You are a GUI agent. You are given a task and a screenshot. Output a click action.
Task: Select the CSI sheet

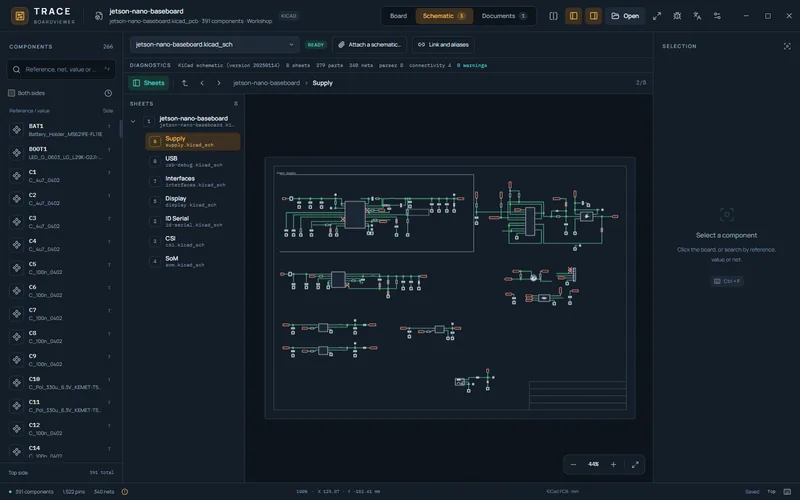pyautogui.click(x=193, y=241)
